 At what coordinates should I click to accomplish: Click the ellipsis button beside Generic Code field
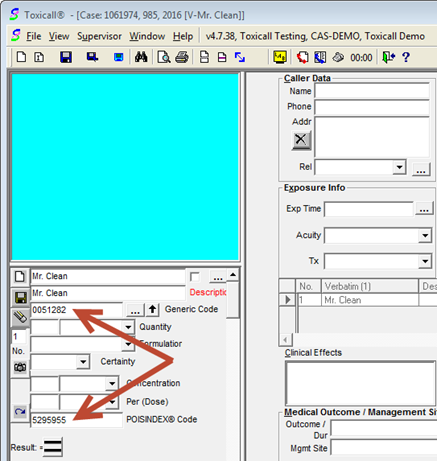coord(135,310)
